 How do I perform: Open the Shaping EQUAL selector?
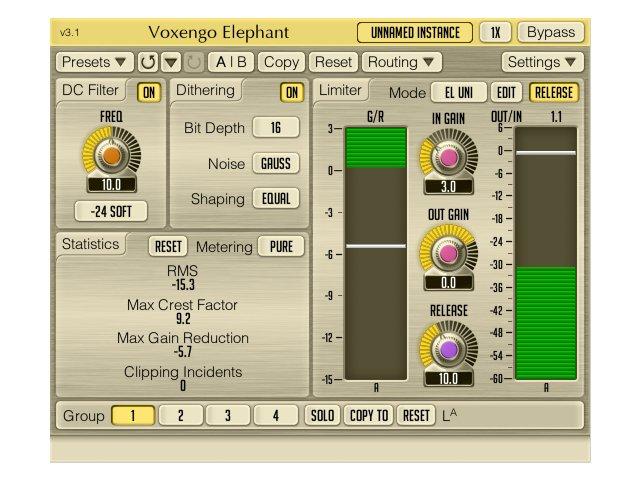(276, 199)
